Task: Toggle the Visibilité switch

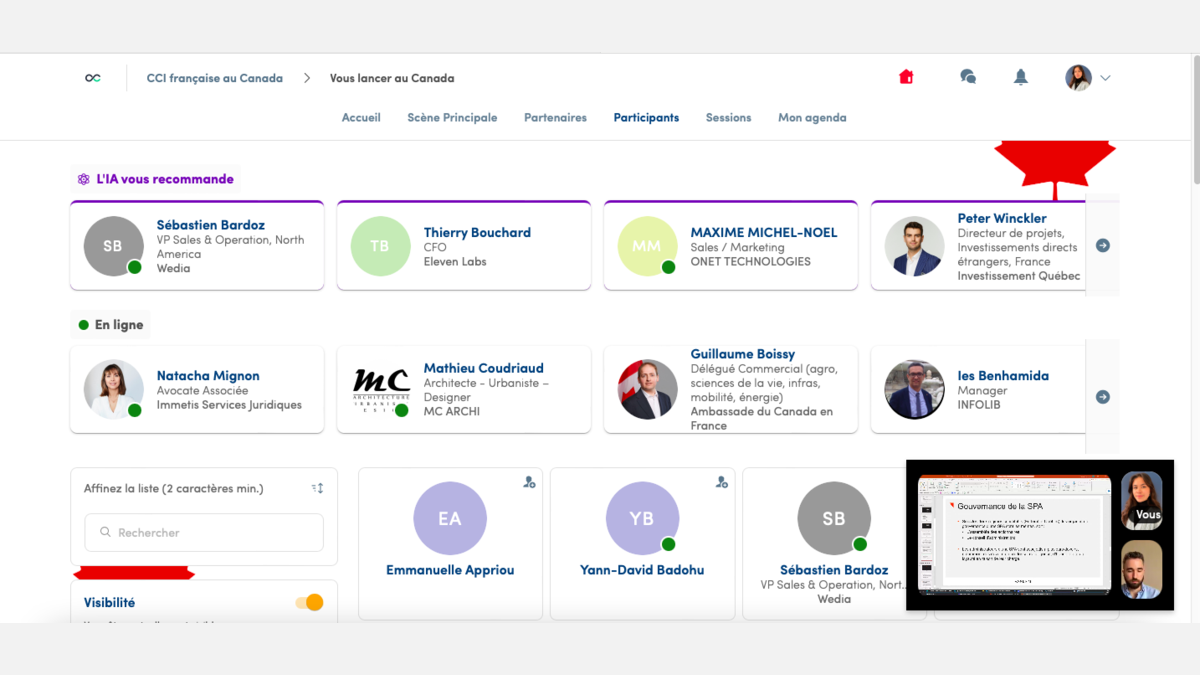Action: click(309, 602)
